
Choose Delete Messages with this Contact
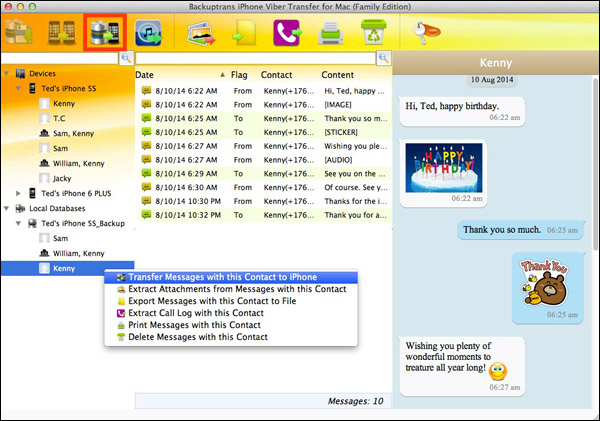coord(231,337)
